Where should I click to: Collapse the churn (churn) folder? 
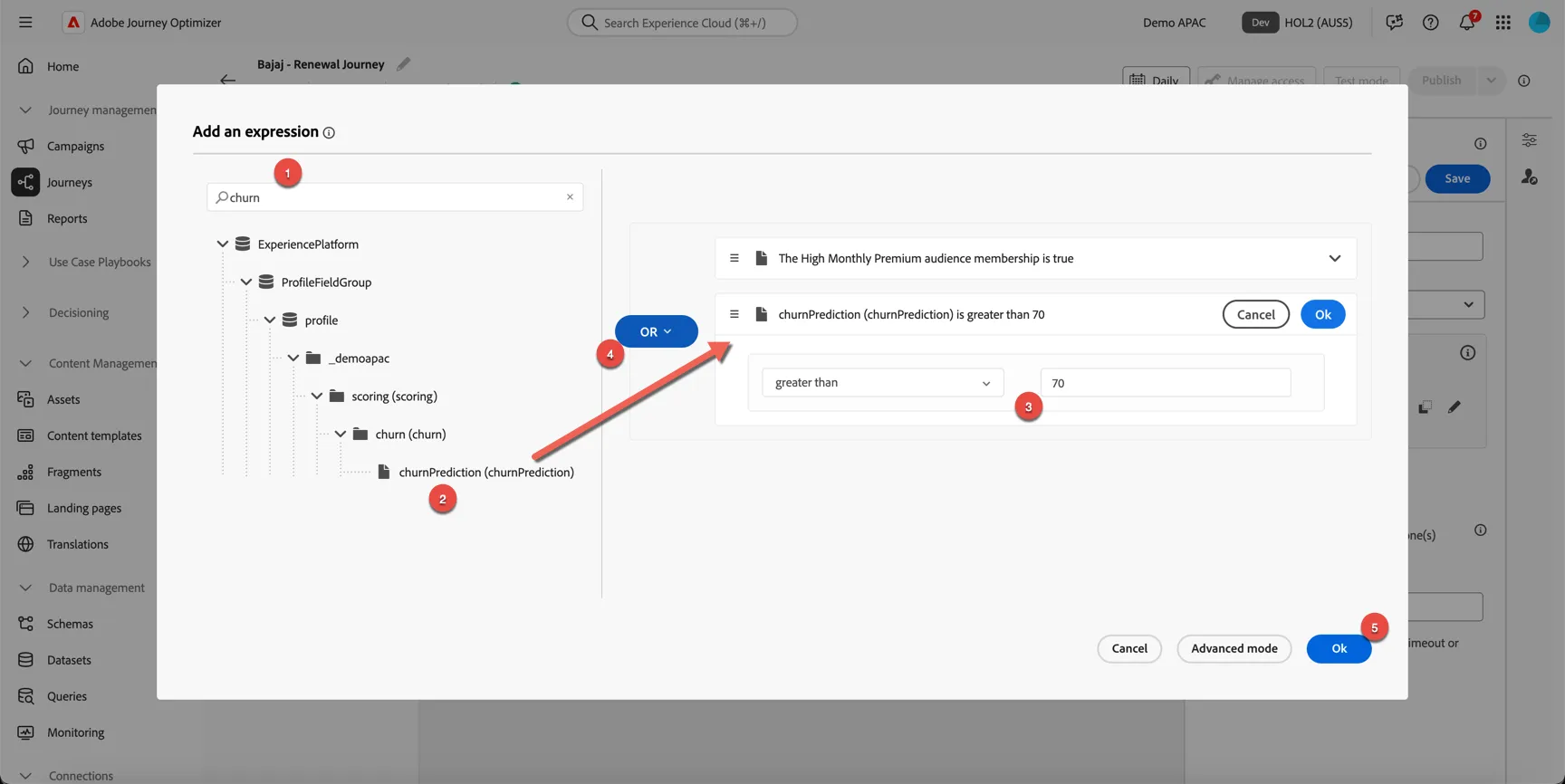click(340, 435)
